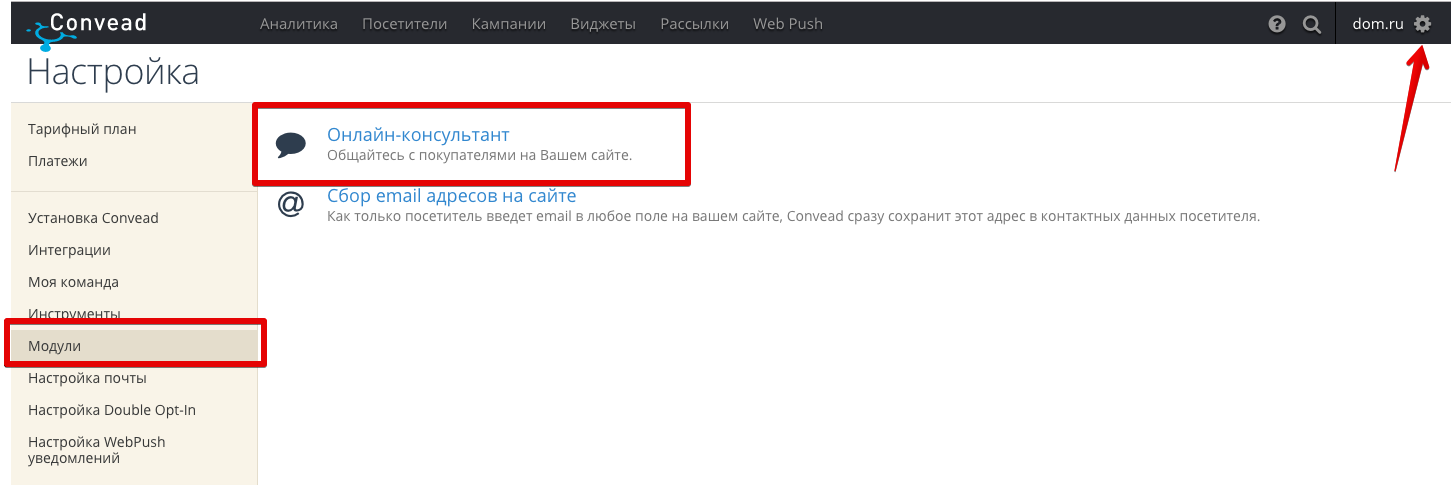Switch to the Web Push section
This screenshot has height=485, width=1451.
[x=788, y=24]
